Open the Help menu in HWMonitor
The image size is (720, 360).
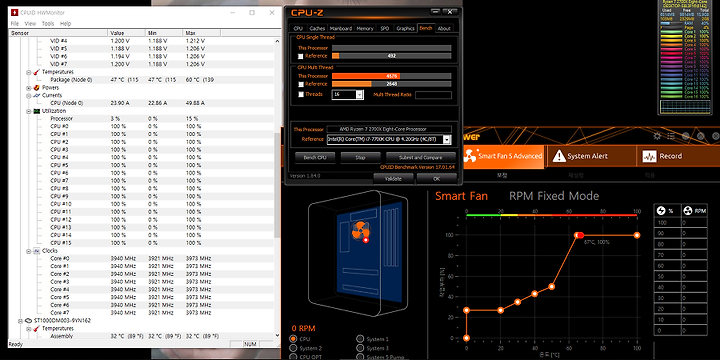pyautogui.click(x=66, y=23)
